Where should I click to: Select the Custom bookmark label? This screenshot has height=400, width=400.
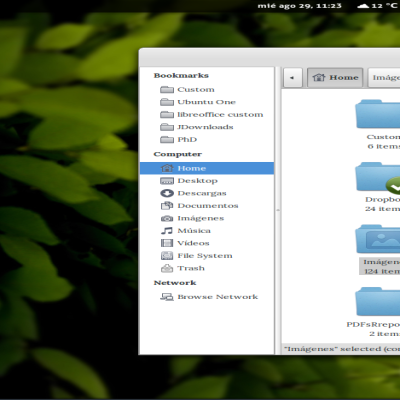tap(196, 90)
